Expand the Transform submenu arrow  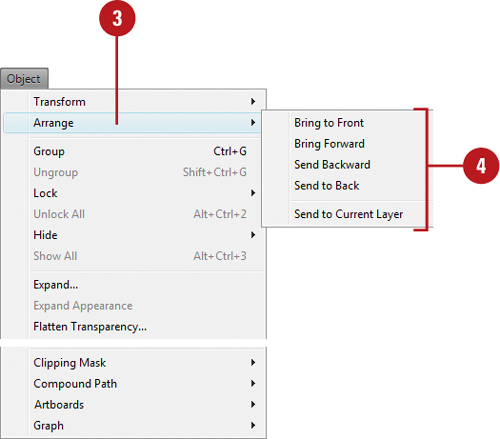(253, 101)
